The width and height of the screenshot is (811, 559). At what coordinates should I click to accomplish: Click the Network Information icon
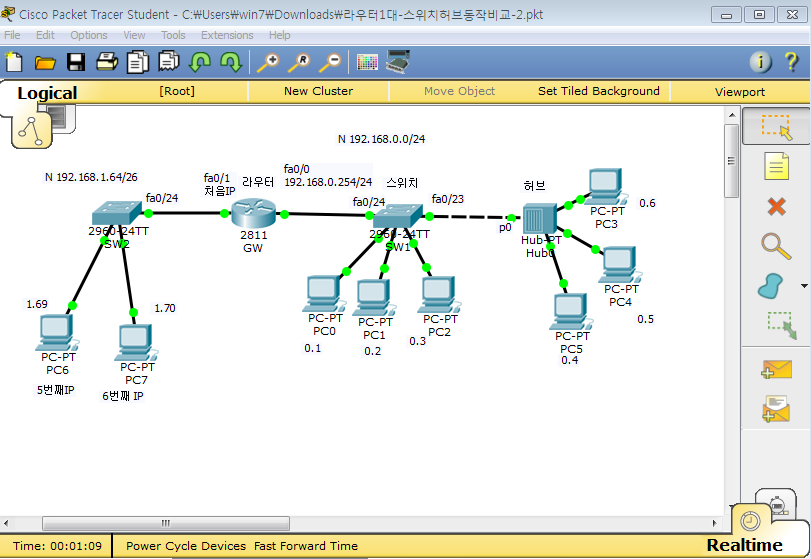pyautogui.click(x=760, y=62)
